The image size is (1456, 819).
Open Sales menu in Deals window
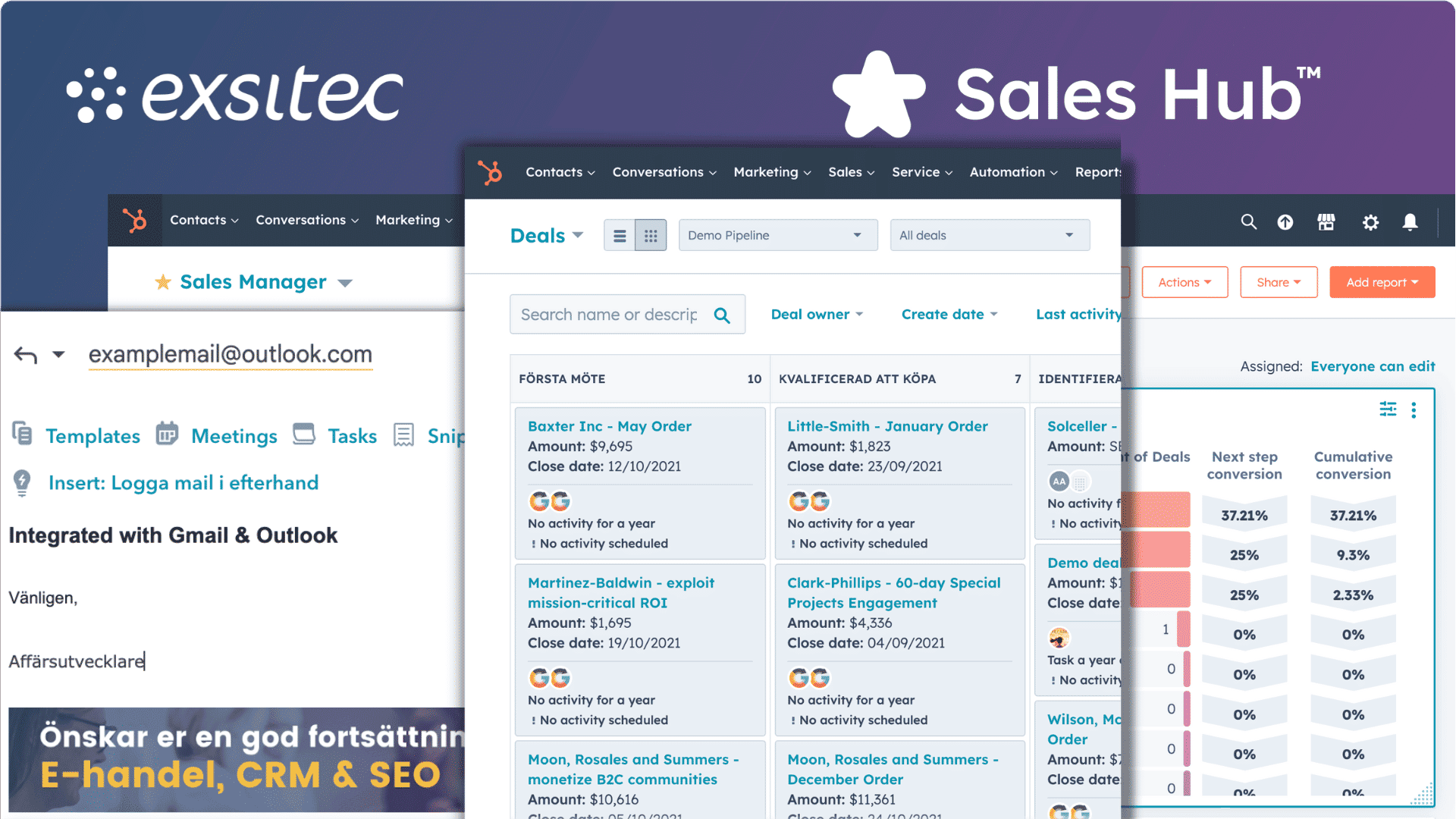(852, 172)
